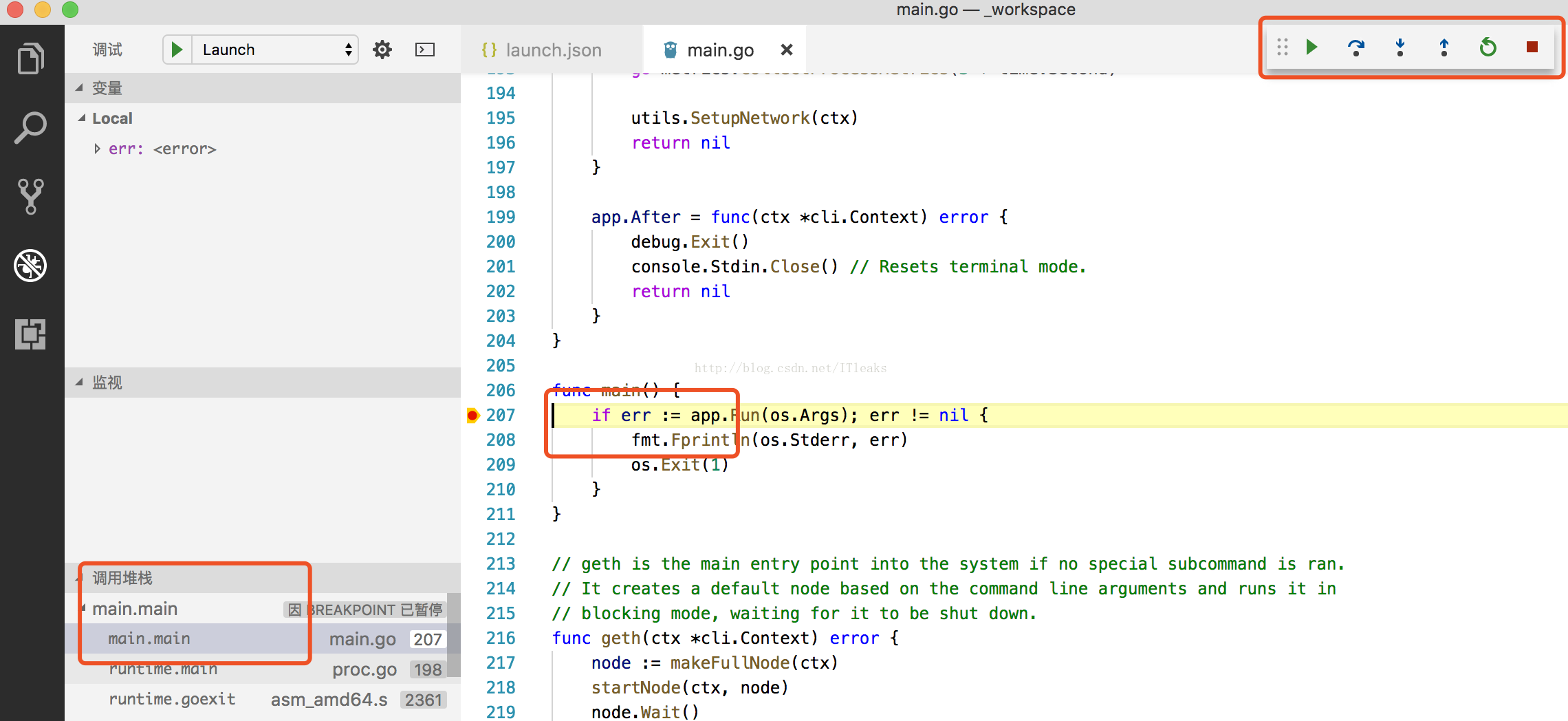The height and width of the screenshot is (721, 1568).
Task: Click os.Exit(1) line
Action: [679, 465]
